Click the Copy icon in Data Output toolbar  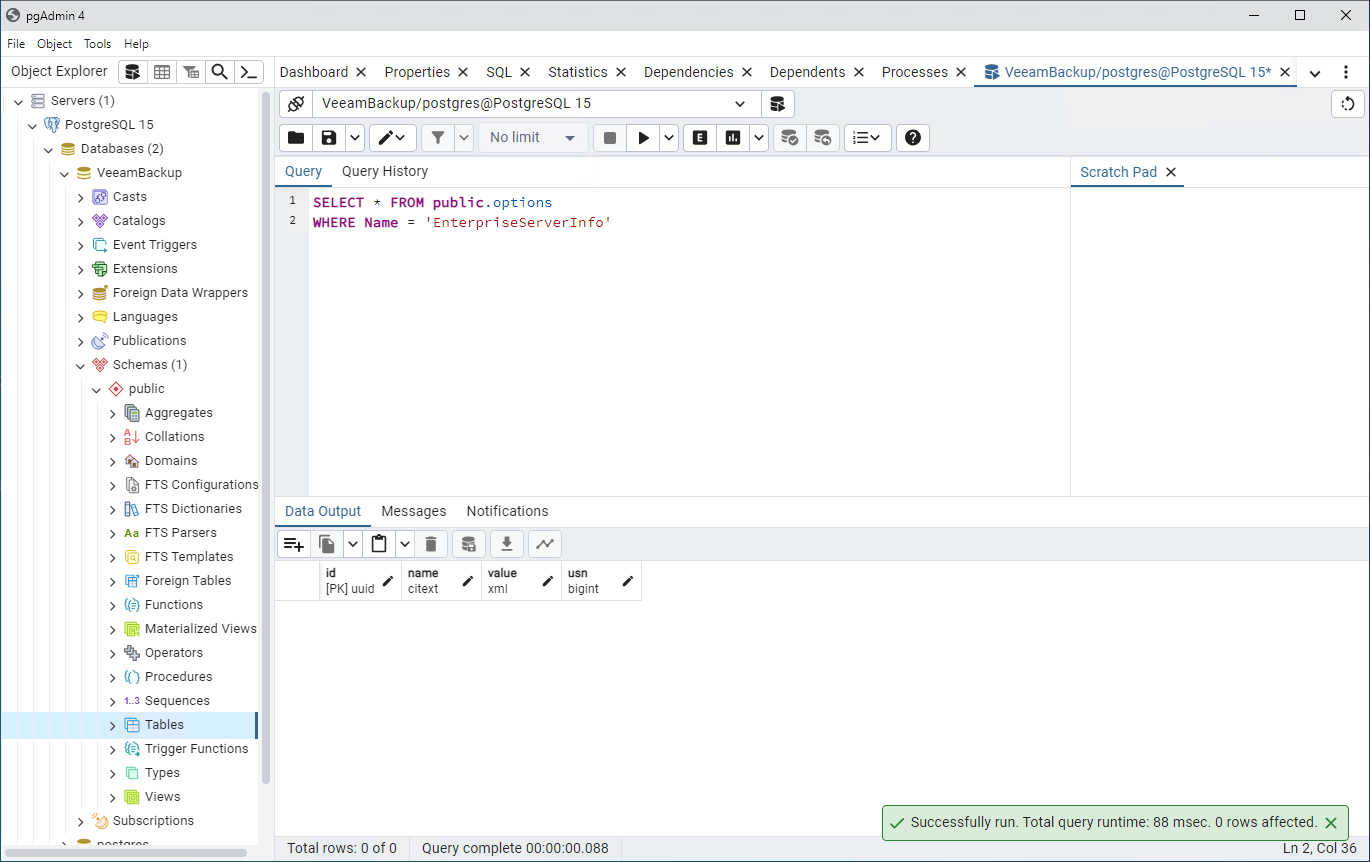coord(326,544)
